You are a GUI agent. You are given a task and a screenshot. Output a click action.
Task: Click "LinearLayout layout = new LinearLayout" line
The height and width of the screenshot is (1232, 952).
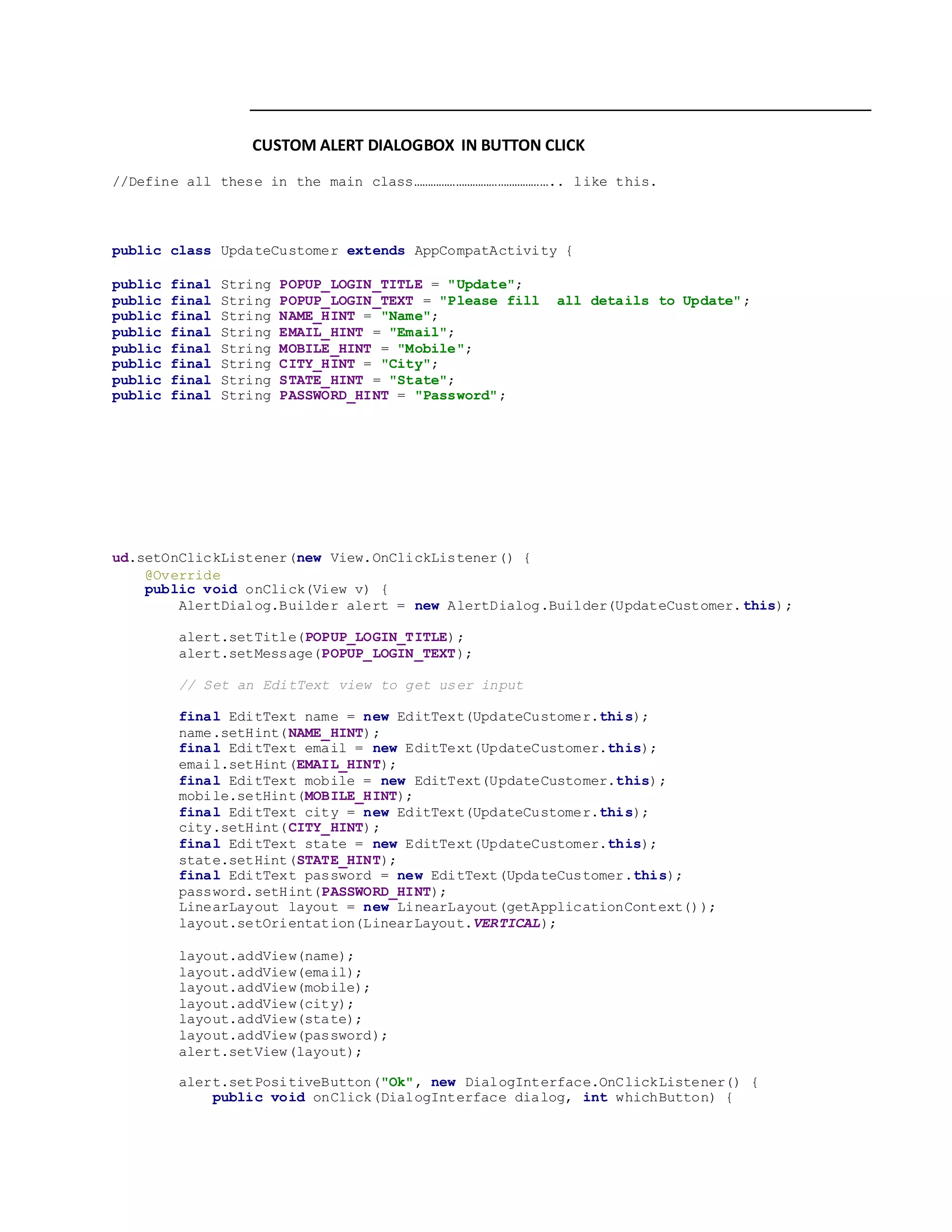point(447,907)
